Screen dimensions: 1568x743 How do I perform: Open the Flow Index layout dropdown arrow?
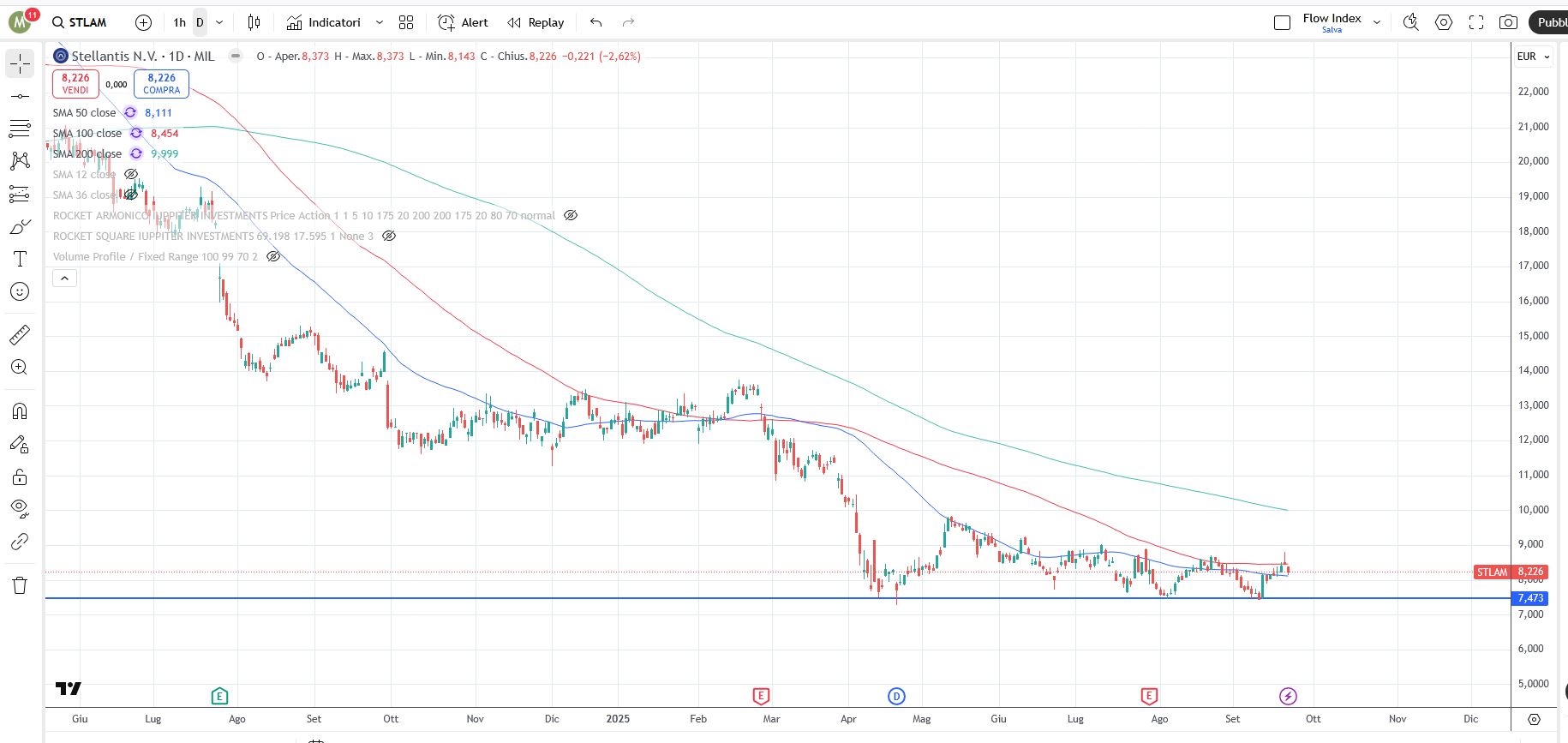point(1377,22)
